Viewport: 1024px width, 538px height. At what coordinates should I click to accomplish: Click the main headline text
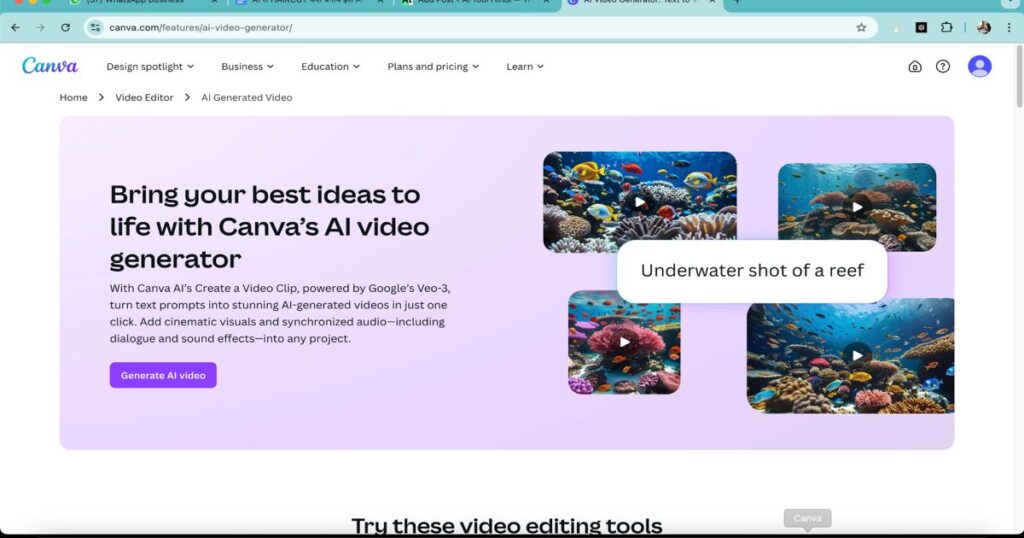click(270, 227)
